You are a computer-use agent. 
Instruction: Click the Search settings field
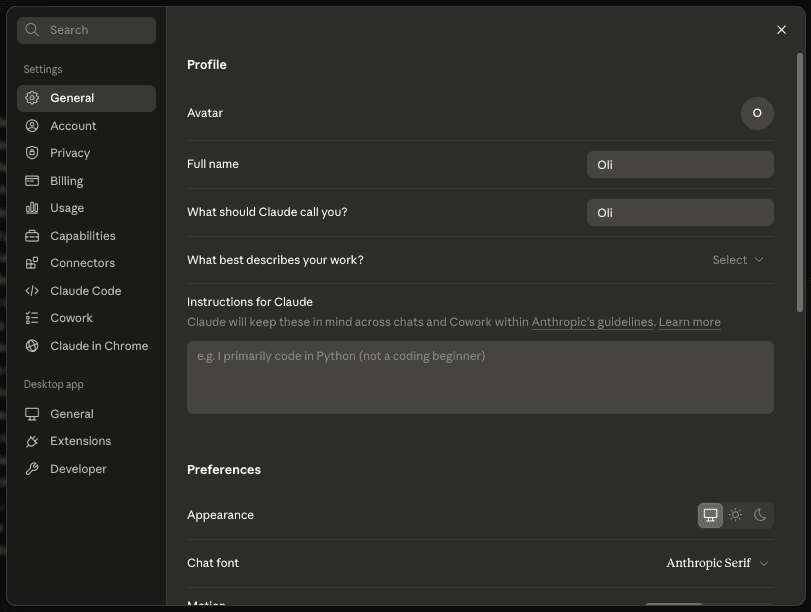86,30
